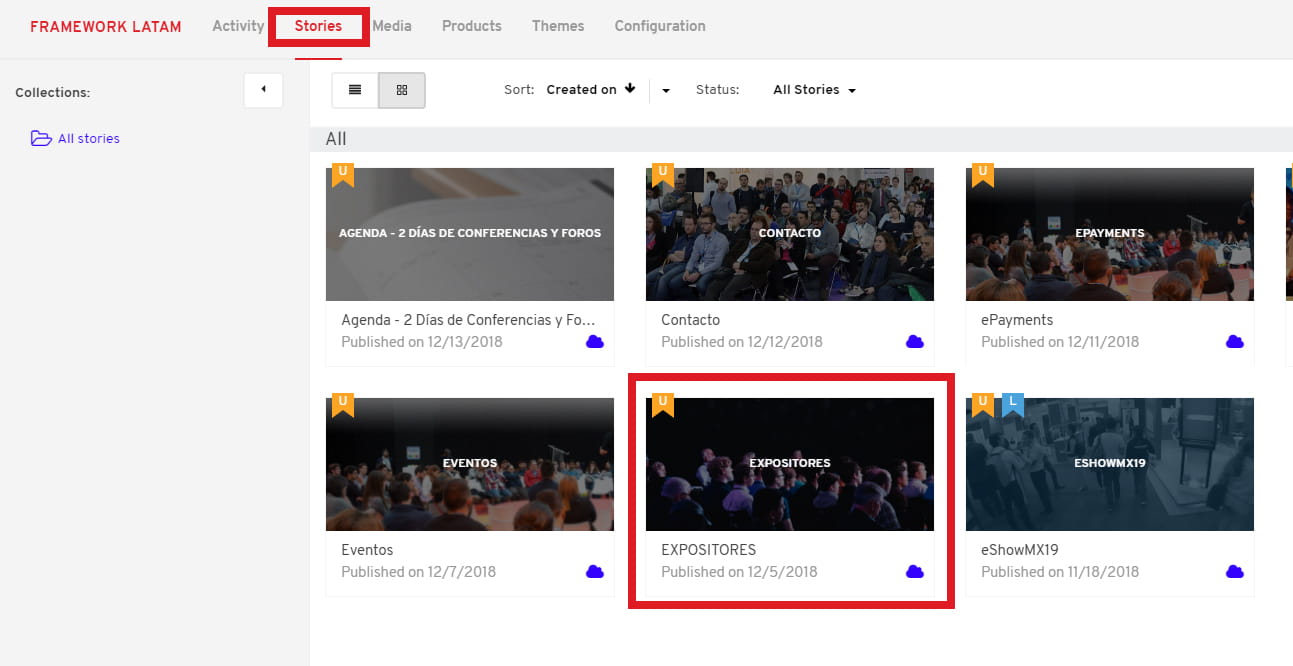The height and width of the screenshot is (666, 1293).
Task: Click the FRAMEWORK LATAM brand link
Action: (106, 27)
